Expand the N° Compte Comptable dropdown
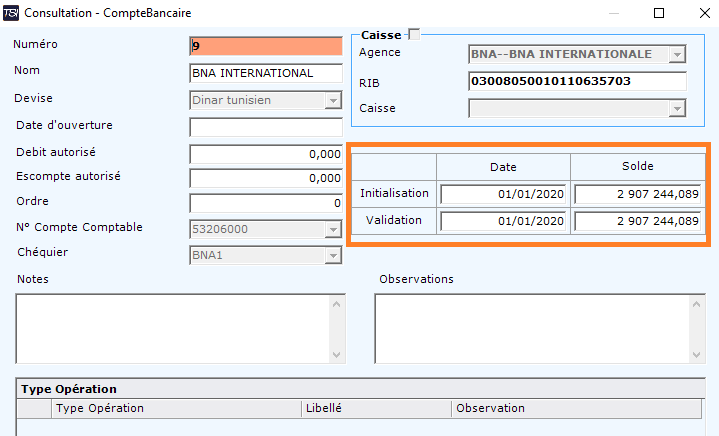719x436 pixels. (x=333, y=229)
